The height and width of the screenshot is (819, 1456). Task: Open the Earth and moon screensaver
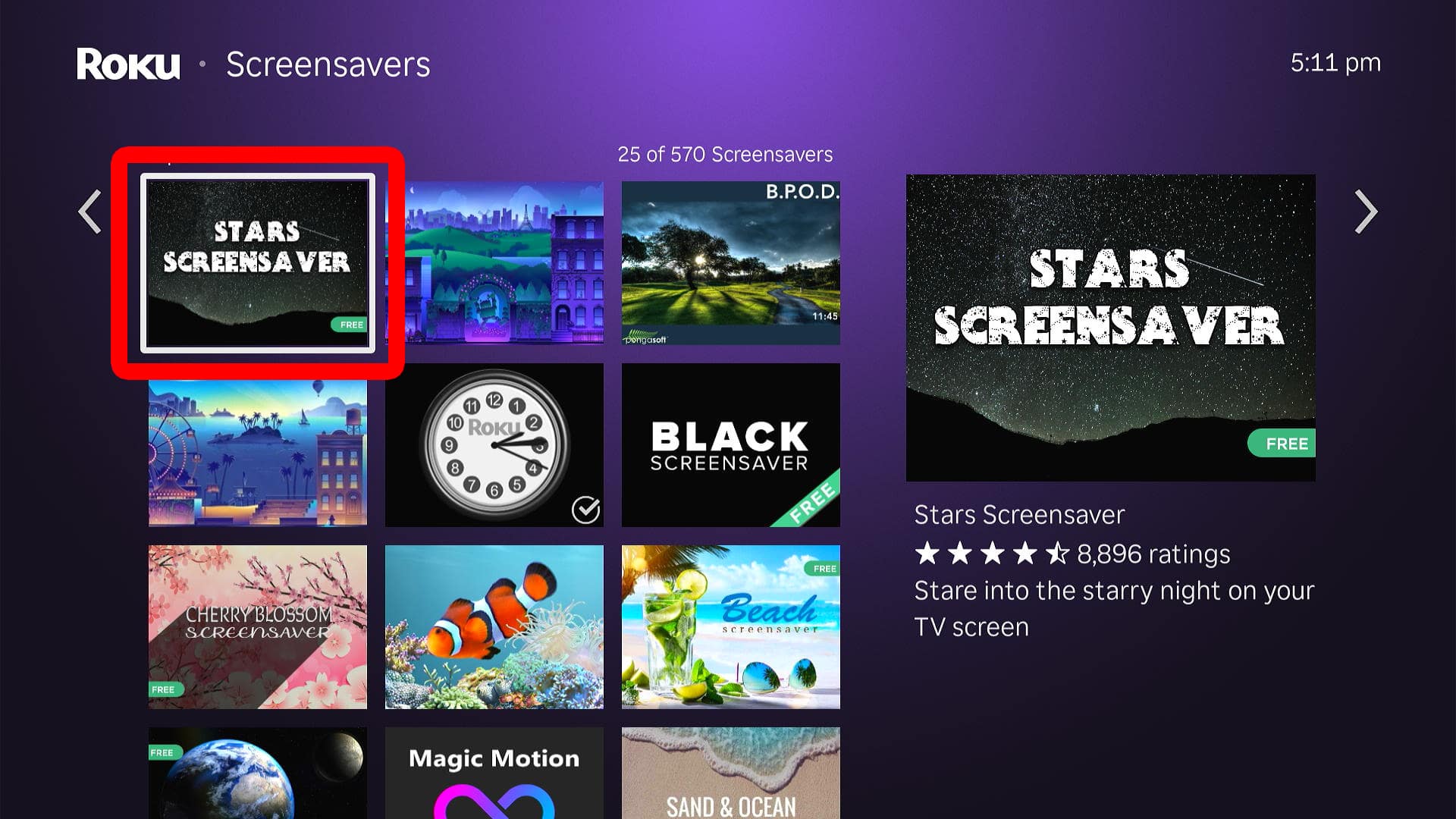[x=258, y=773]
